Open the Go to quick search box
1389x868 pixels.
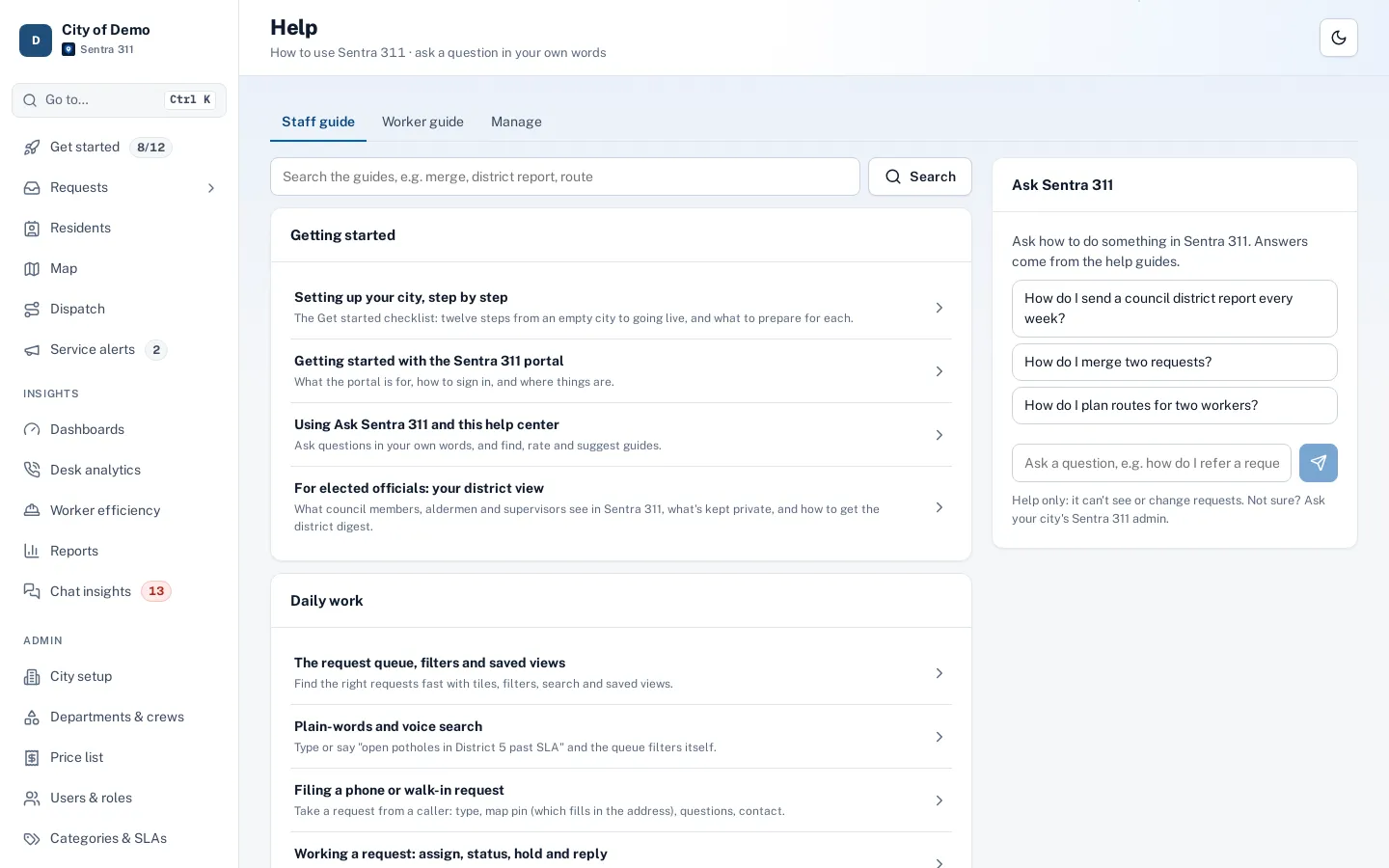point(119,100)
